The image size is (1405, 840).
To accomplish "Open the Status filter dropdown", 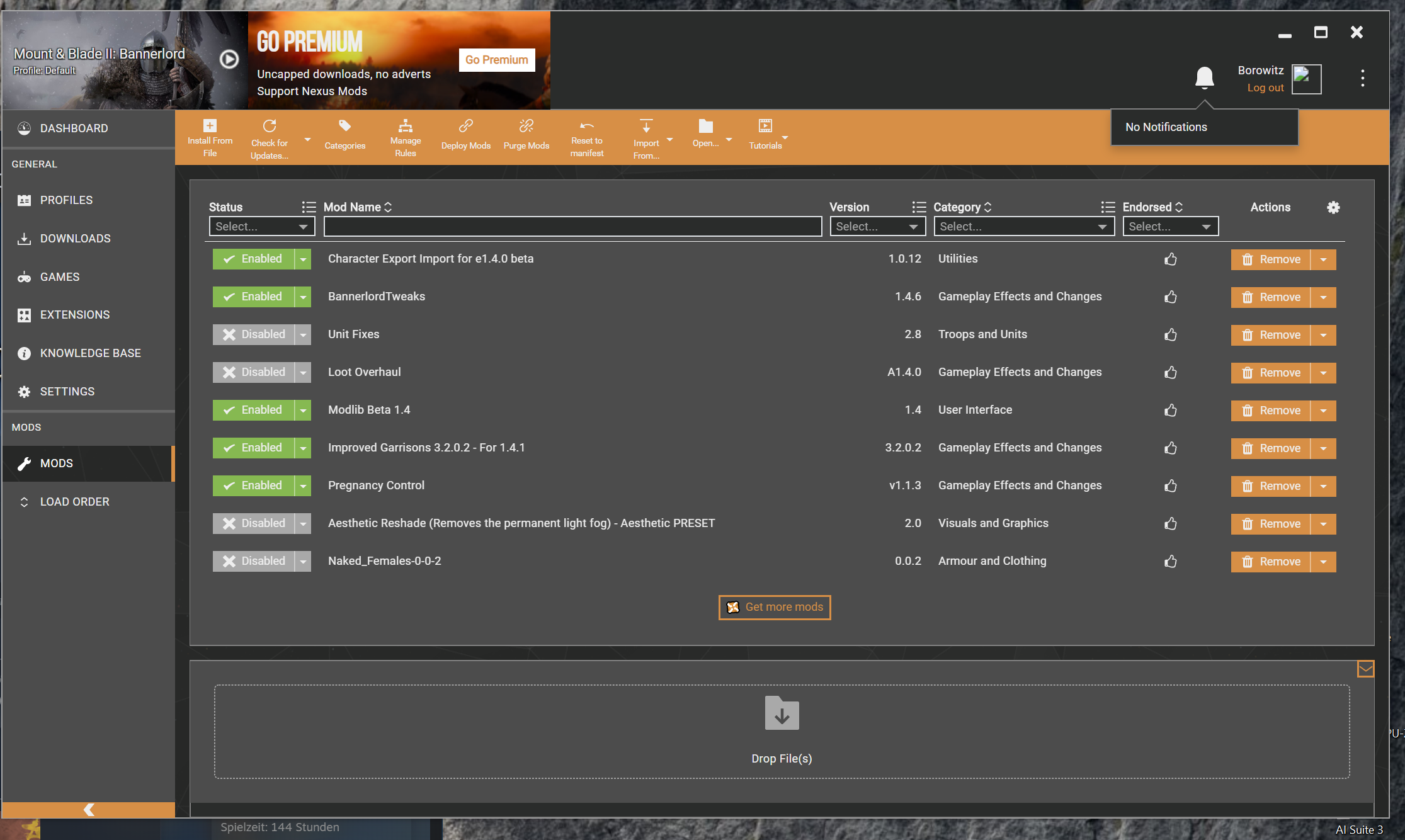I will pyautogui.click(x=262, y=227).
